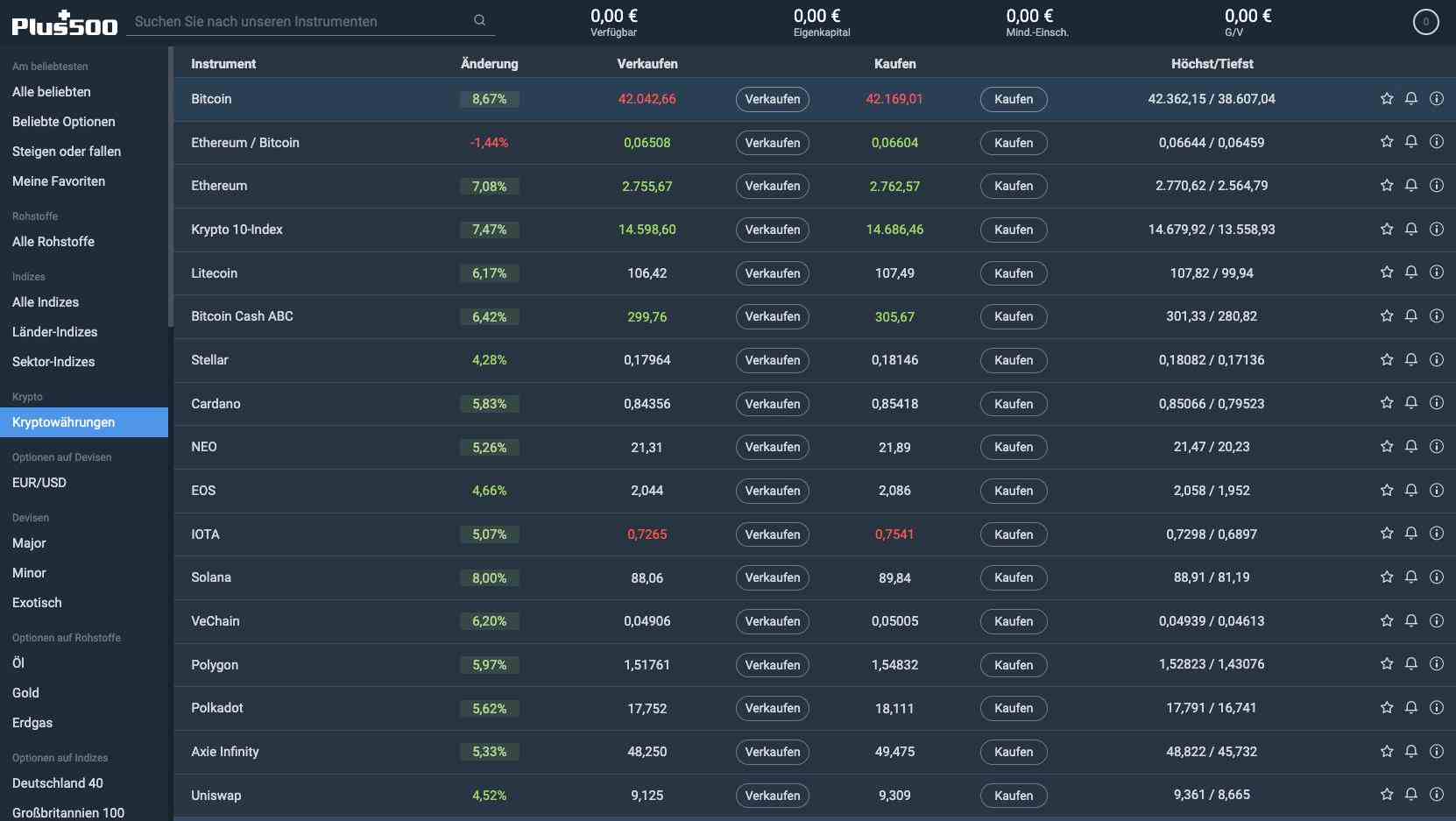
Task: Set alert bell for NEO
Action: coord(1411,447)
